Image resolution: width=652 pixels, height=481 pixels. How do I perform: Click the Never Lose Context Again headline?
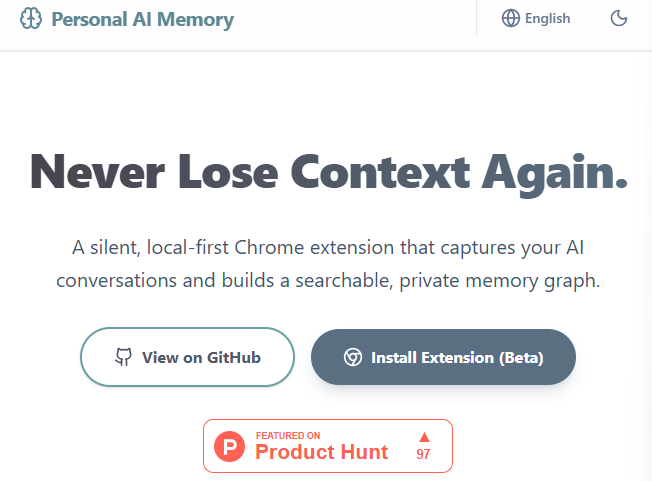328,172
